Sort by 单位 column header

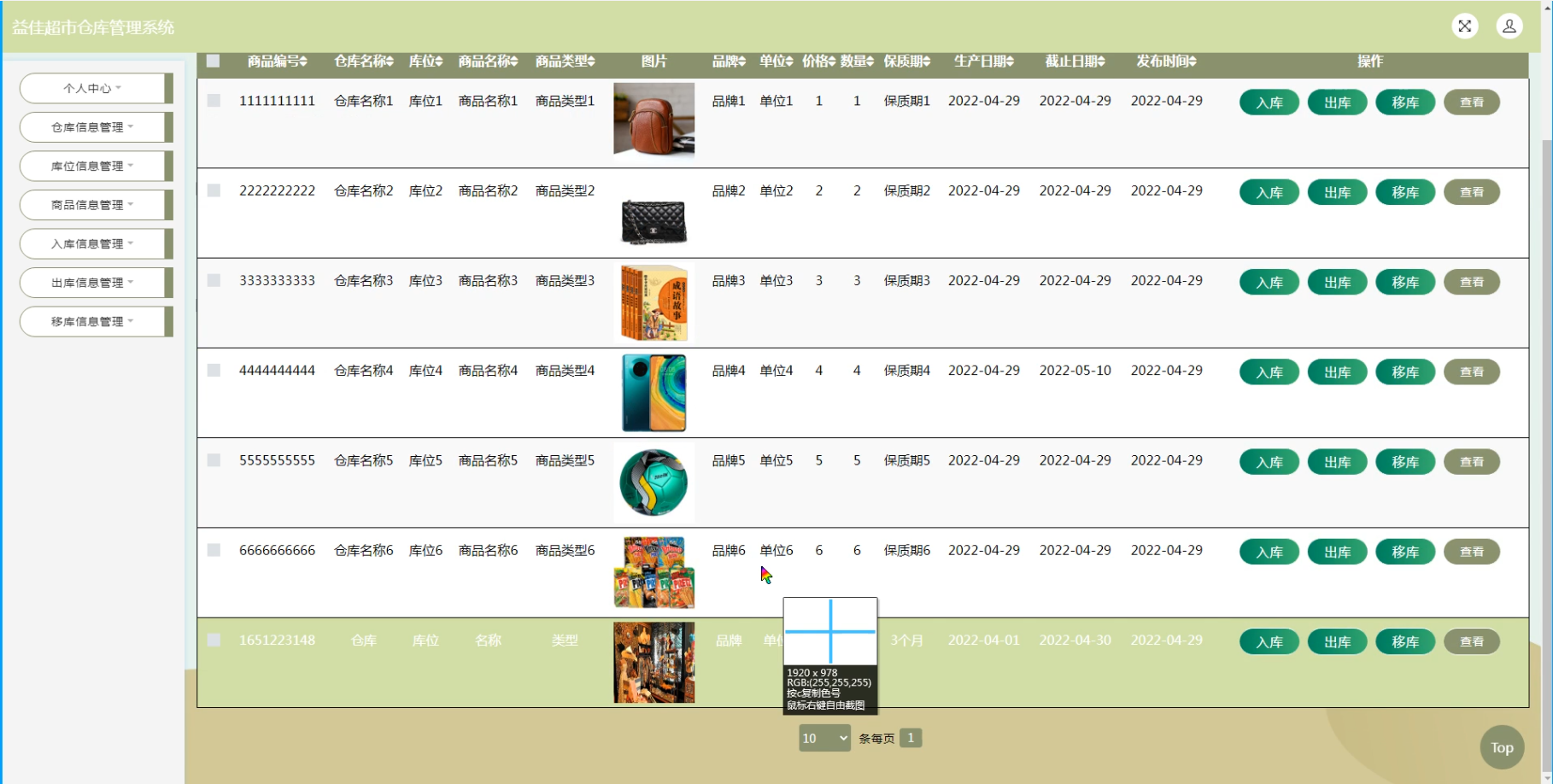(x=776, y=61)
